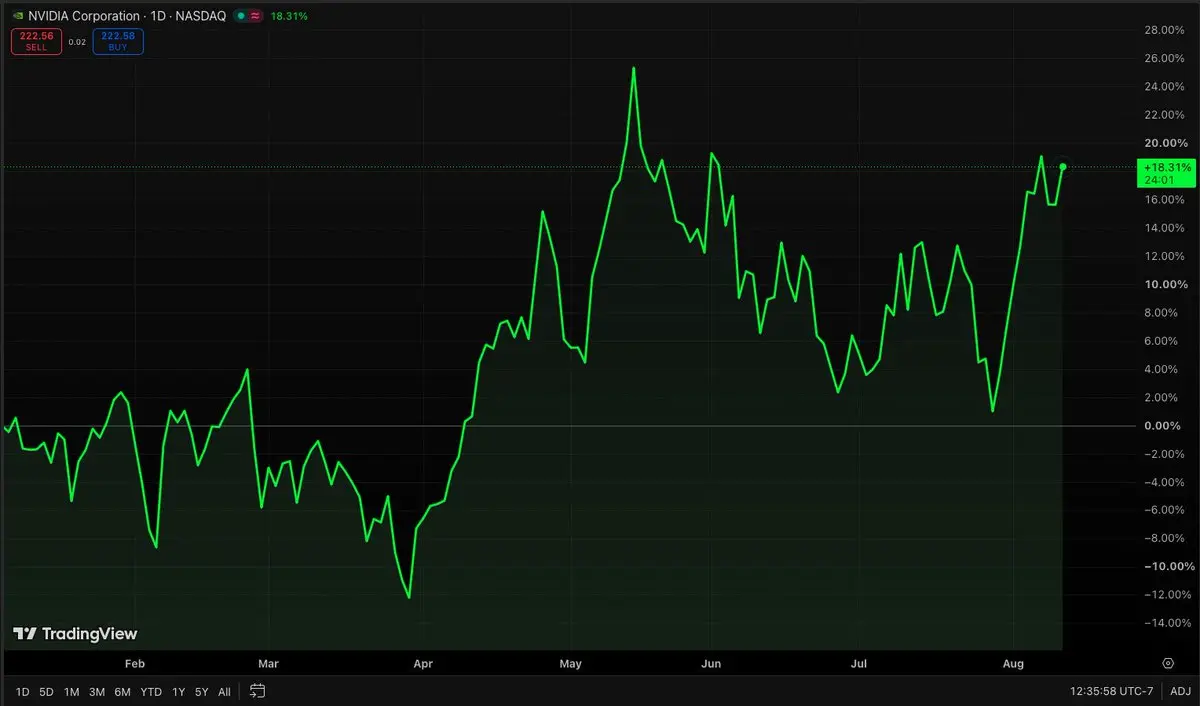
Task: Select the 5Y time range
Action: (202, 691)
